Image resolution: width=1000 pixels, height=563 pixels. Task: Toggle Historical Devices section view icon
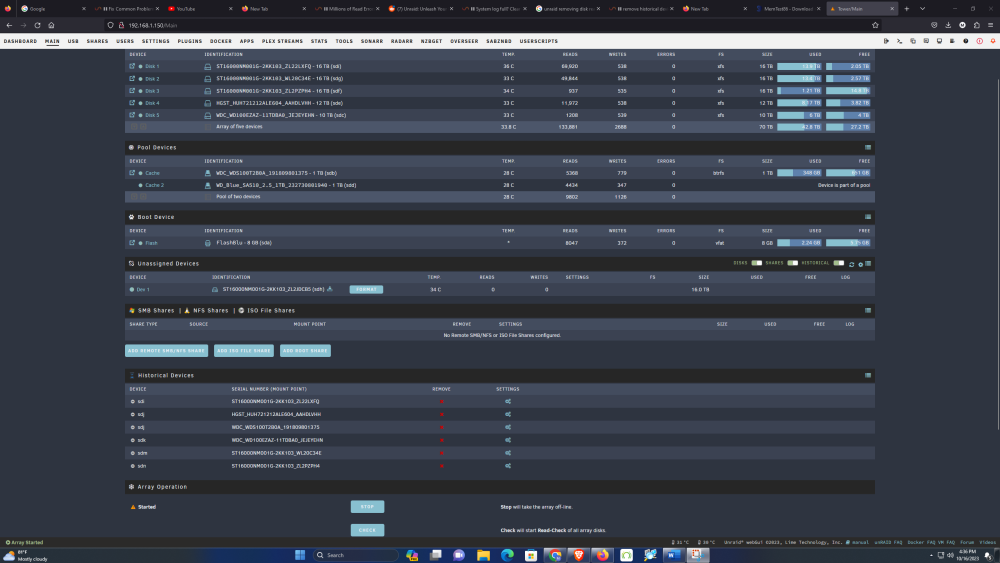pos(868,376)
